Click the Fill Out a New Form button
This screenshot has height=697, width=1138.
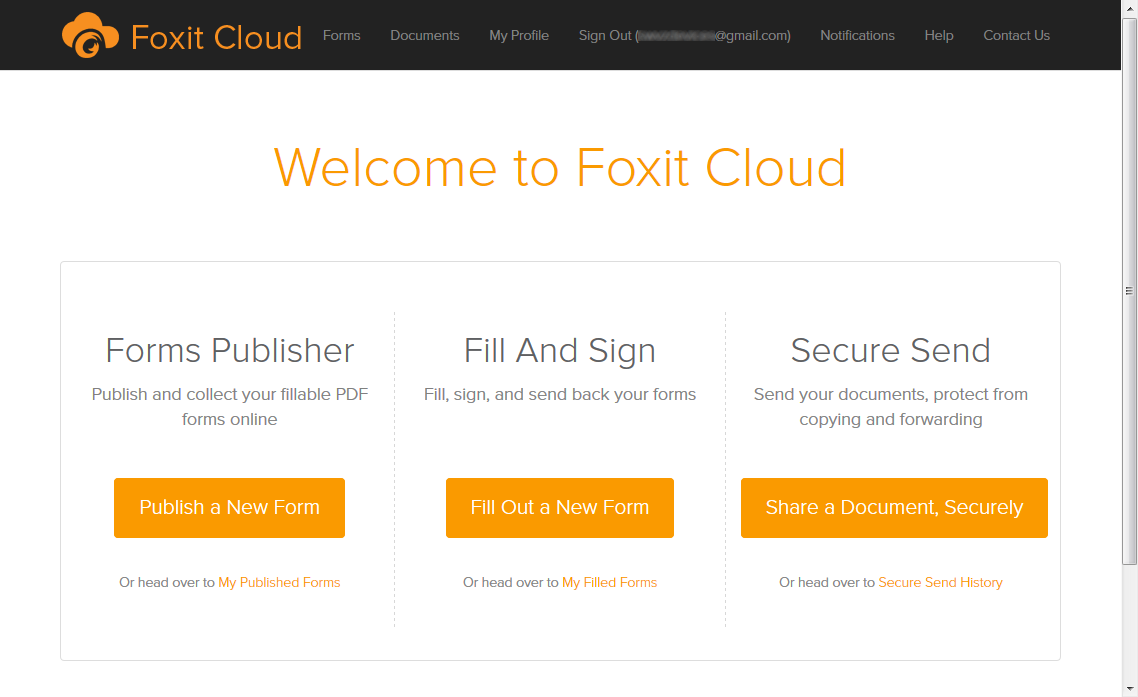click(560, 508)
